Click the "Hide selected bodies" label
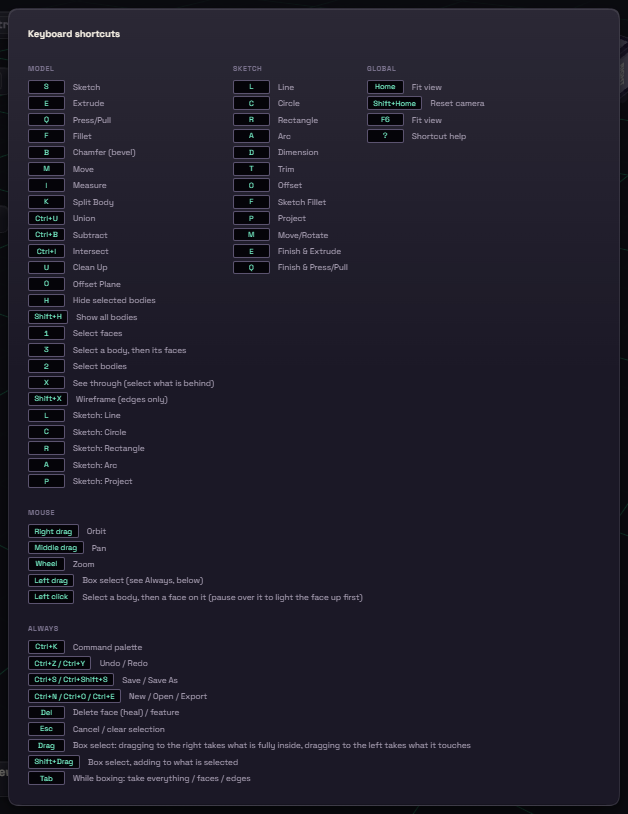 tap(114, 300)
